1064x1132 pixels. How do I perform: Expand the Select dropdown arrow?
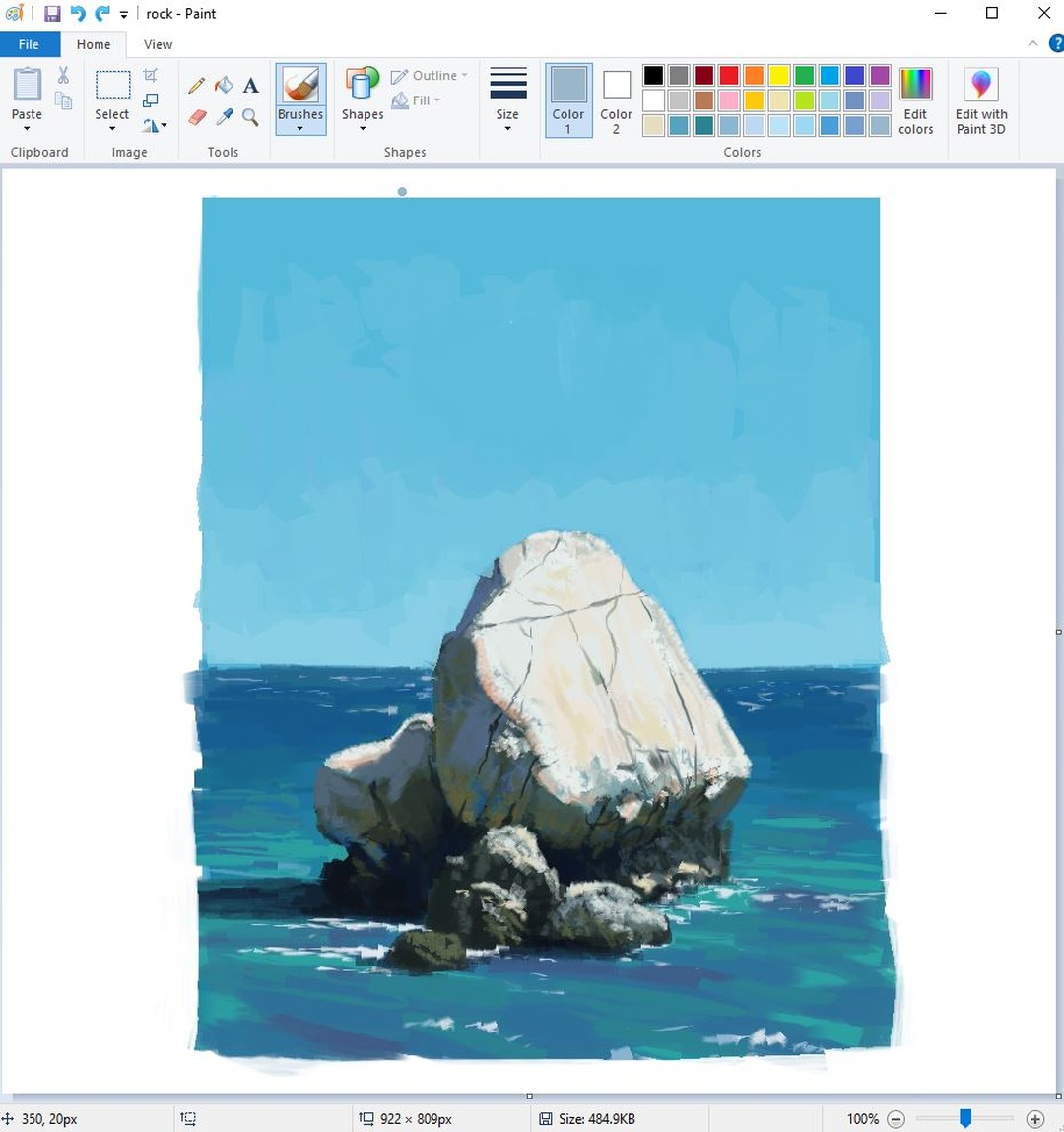[x=112, y=129]
